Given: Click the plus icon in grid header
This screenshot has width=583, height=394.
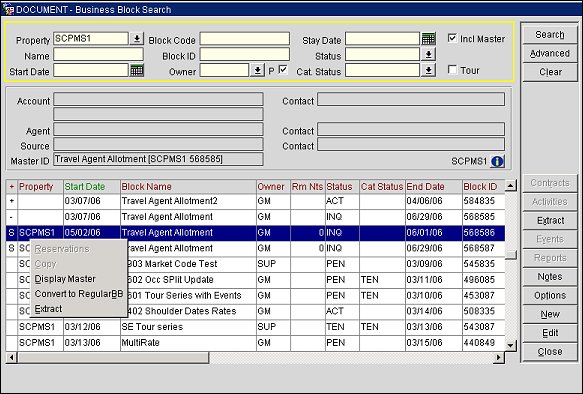Looking at the screenshot, I should point(12,187).
